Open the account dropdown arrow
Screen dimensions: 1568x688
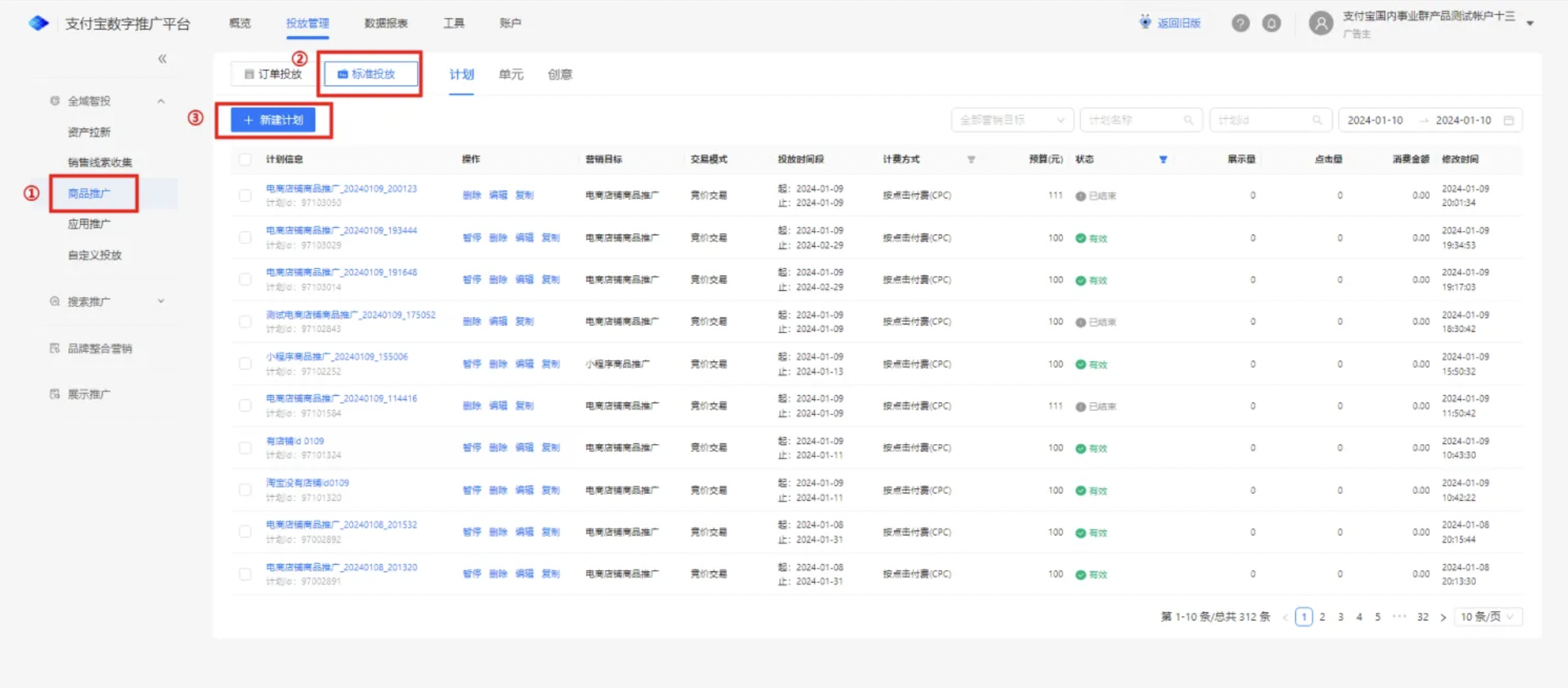(1531, 23)
